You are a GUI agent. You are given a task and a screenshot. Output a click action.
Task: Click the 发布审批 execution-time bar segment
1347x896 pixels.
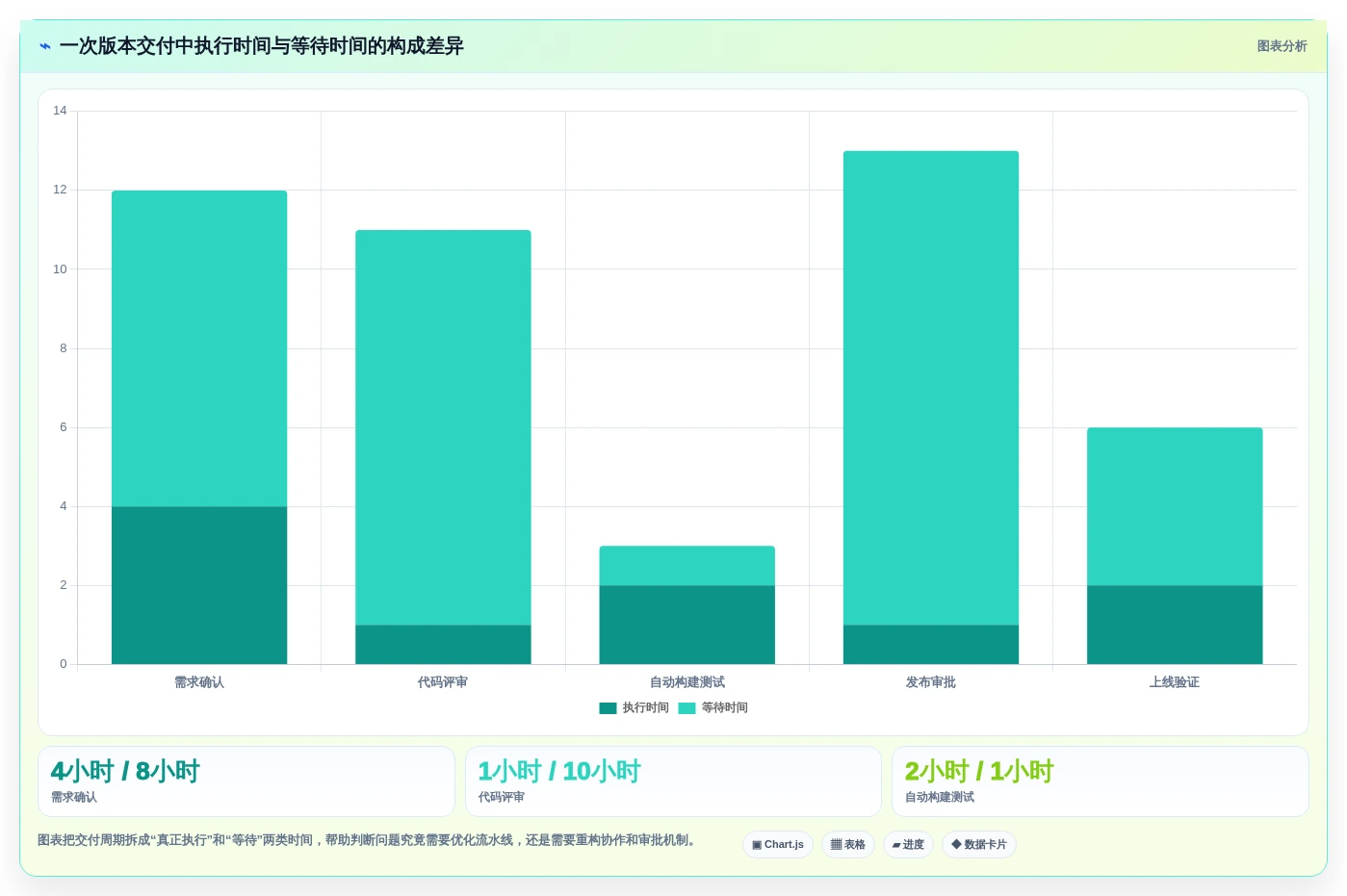coord(931,645)
